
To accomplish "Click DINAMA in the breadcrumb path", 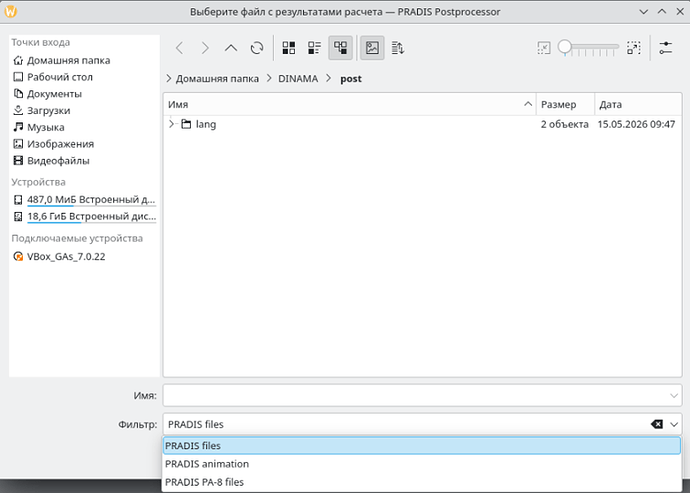I will (298, 79).
